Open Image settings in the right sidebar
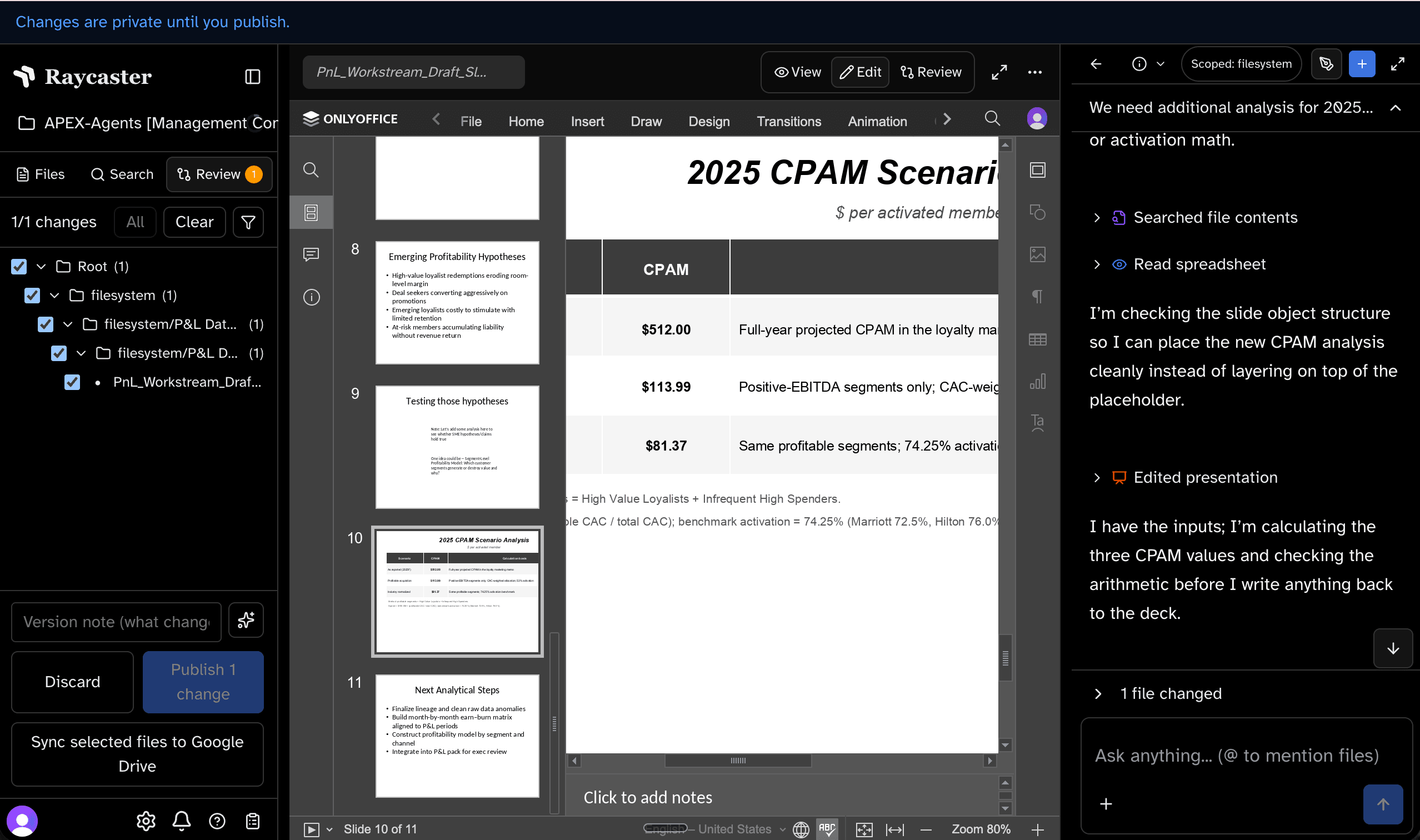Image resolution: width=1420 pixels, height=840 pixels. click(1037, 254)
